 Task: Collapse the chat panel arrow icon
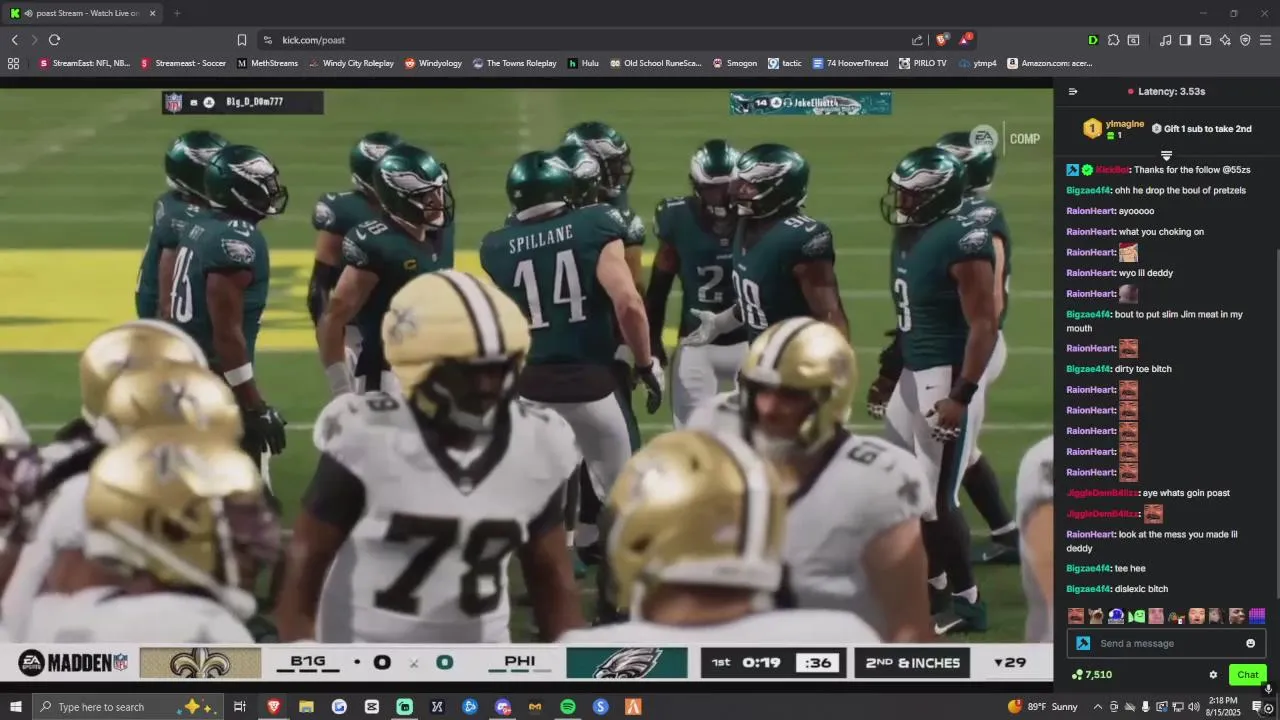pyautogui.click(x=1073, y=91)
